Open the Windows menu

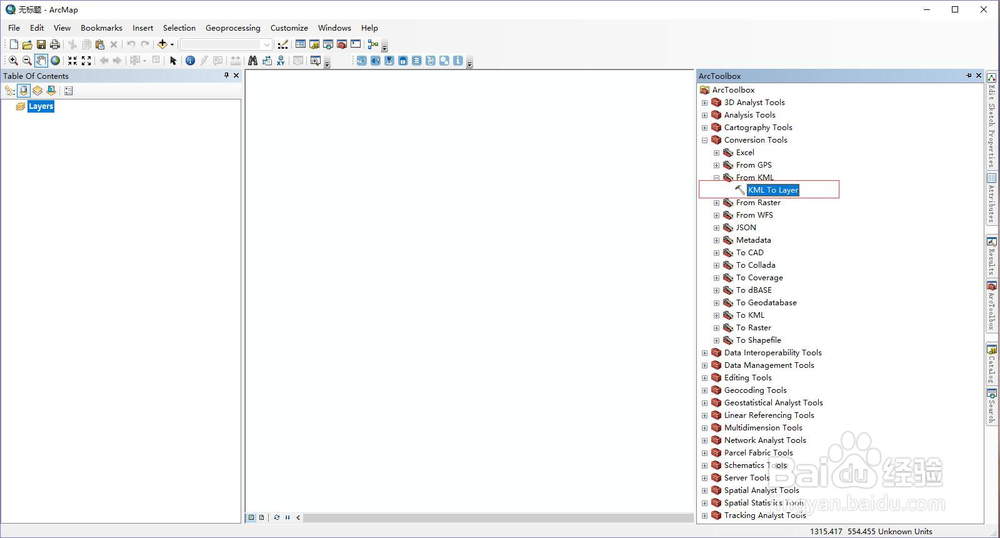(334, 28)
